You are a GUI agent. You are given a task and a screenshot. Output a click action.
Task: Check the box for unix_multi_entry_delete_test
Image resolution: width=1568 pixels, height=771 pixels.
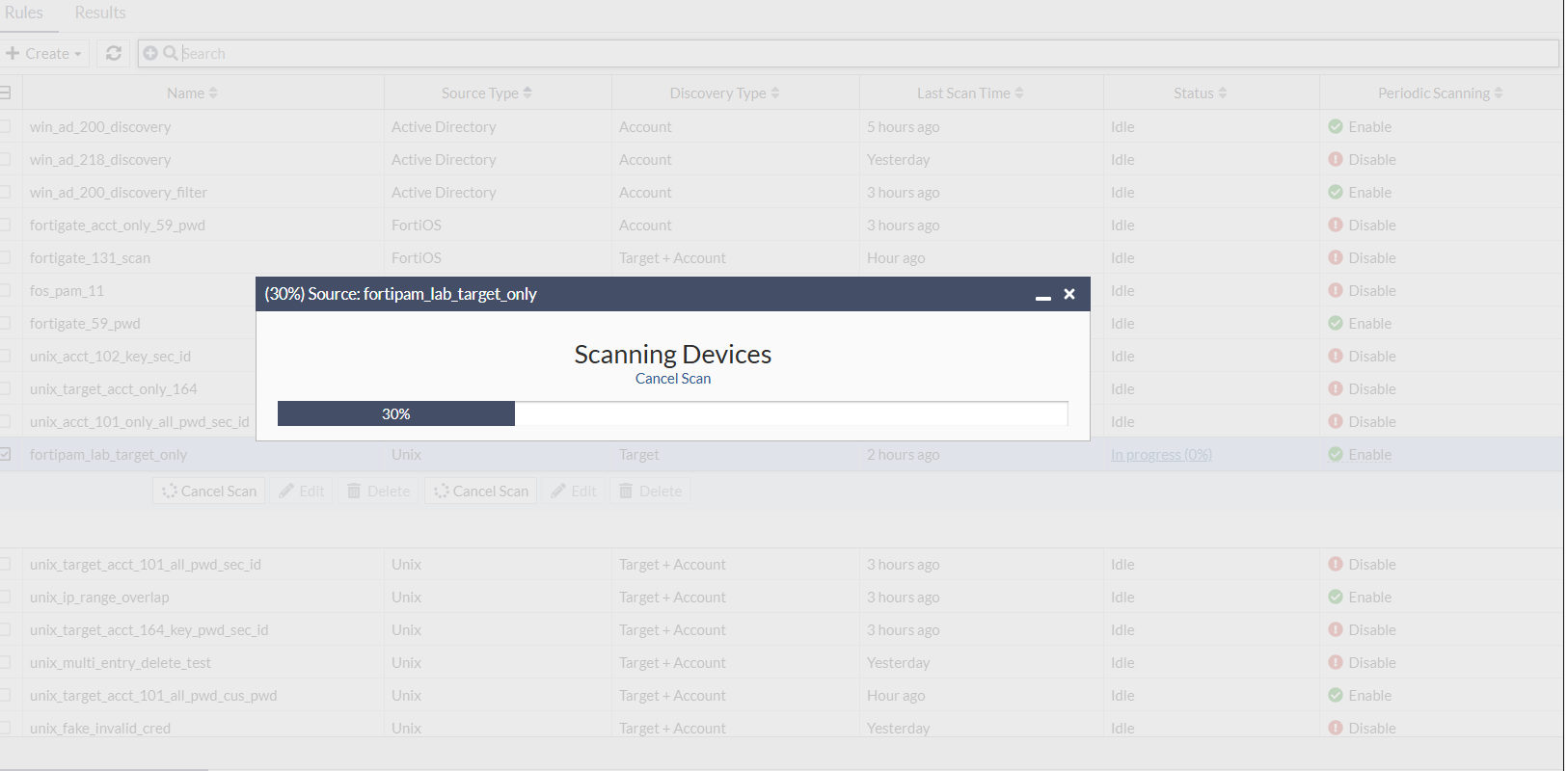(5, 662)
